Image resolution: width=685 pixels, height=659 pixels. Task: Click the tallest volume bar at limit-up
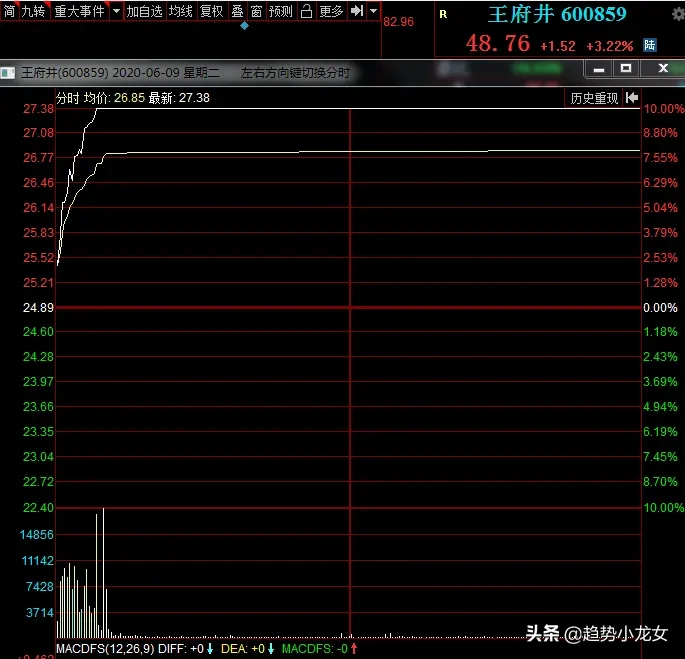104,572
